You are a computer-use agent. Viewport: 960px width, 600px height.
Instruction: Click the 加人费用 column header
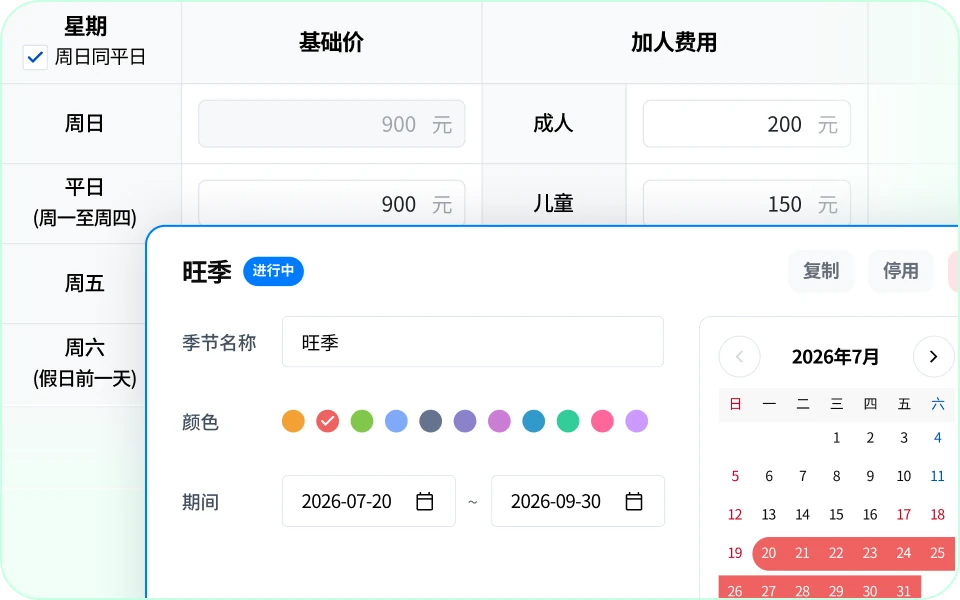[674, 42]
